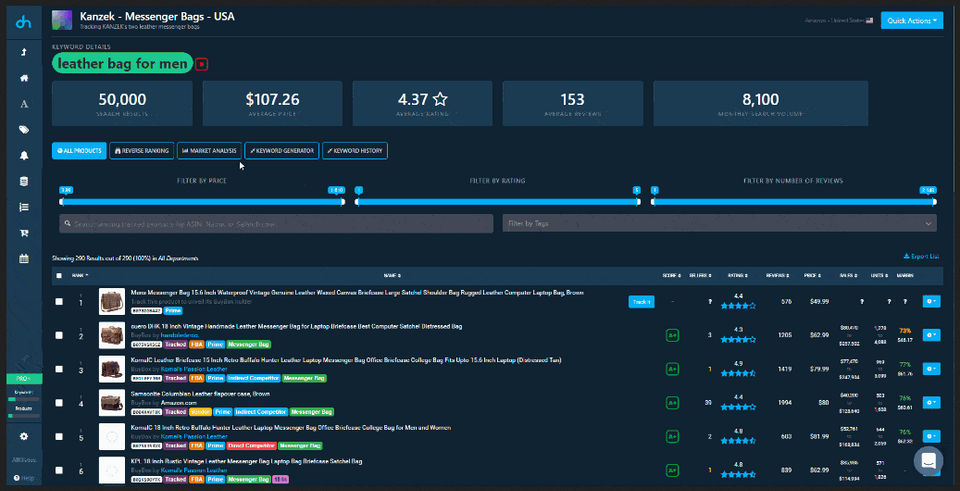Click the Filter by Rating slider track
Screen dimensions: 960x491
point(497,201)
